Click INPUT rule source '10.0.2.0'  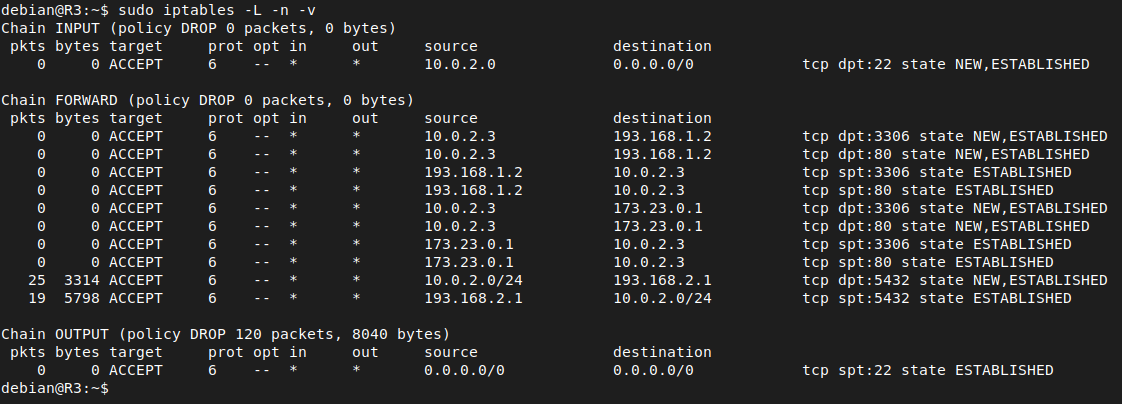[460, 64]
